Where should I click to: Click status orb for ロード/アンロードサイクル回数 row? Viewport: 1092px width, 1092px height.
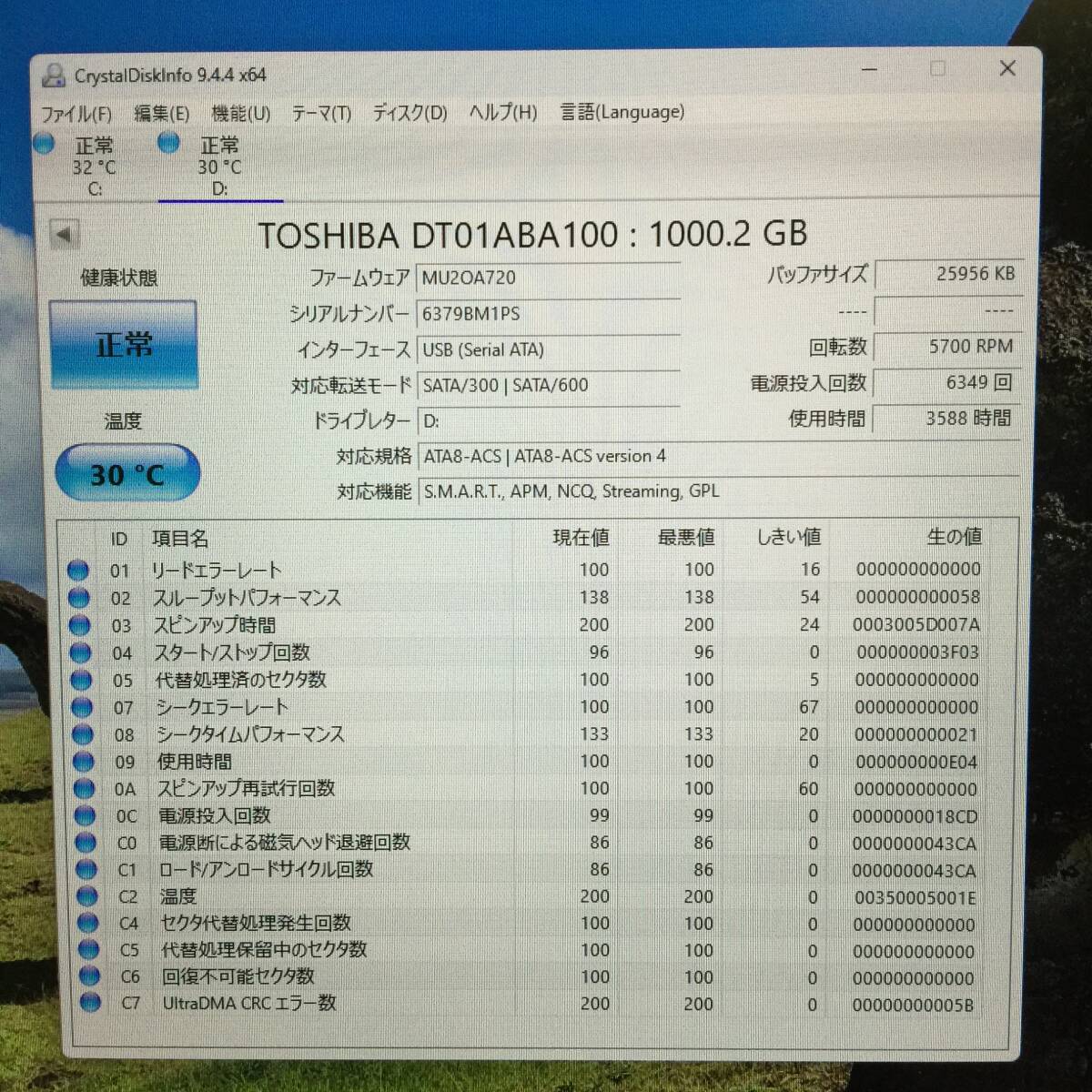86,870
